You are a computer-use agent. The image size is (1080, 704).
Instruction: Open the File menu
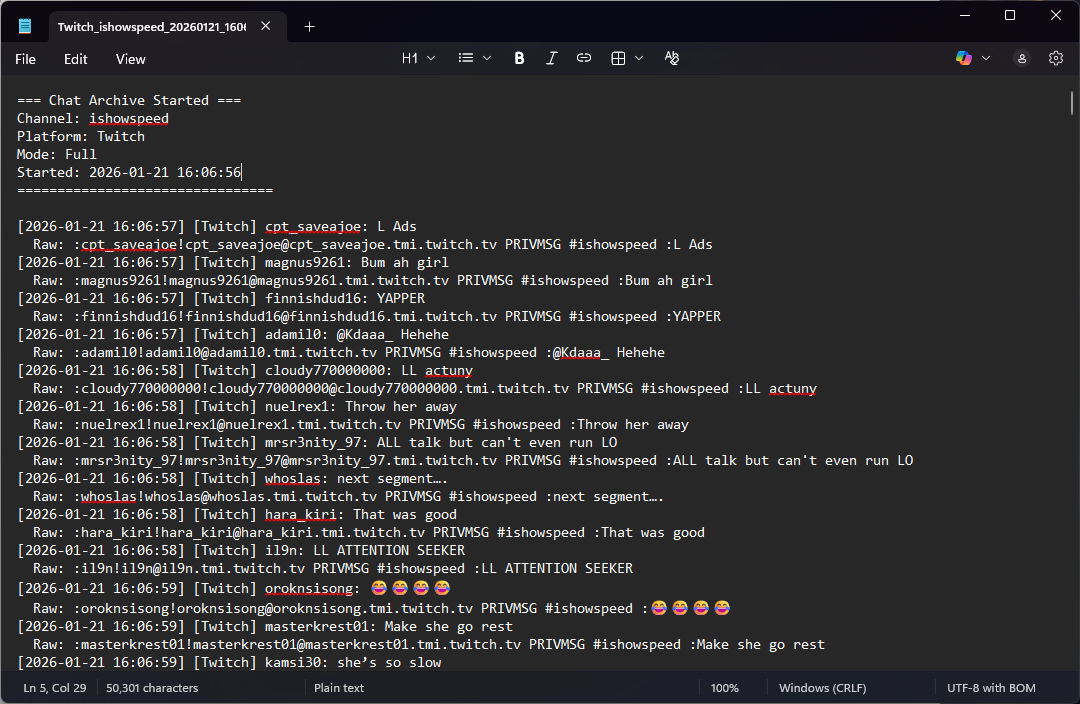coord(26,59)
